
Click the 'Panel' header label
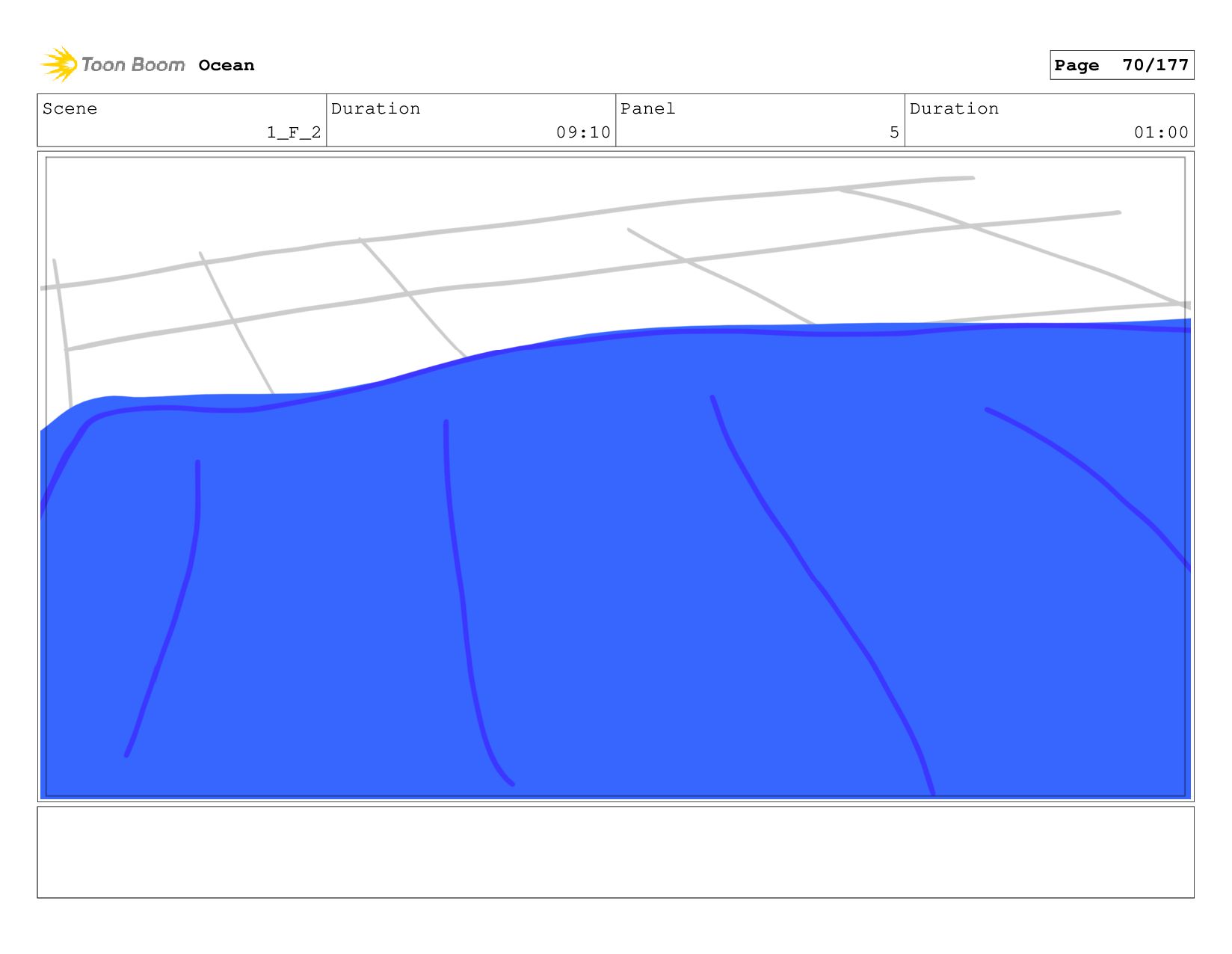pyautogui.click(x=647, y=108)
